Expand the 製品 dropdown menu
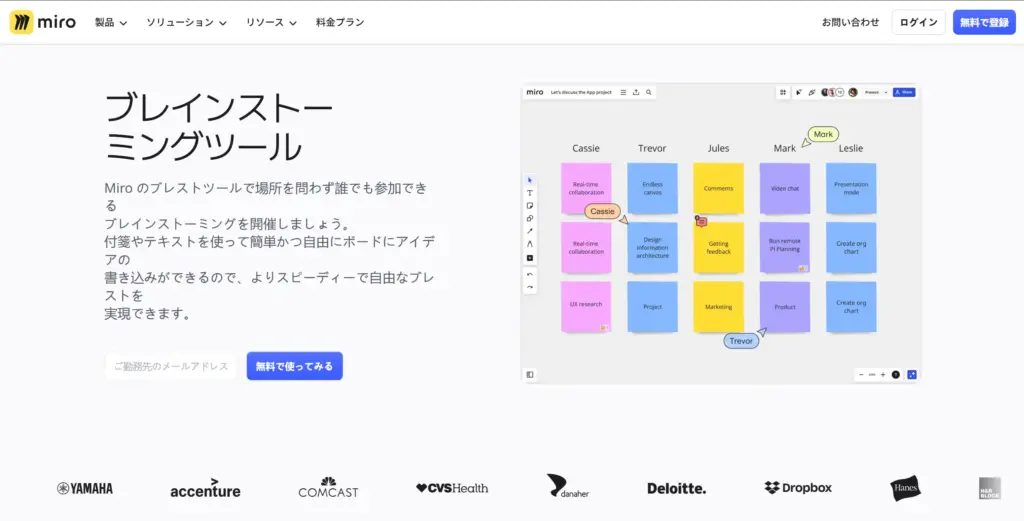1024x521 pixels. coord(111,22)
